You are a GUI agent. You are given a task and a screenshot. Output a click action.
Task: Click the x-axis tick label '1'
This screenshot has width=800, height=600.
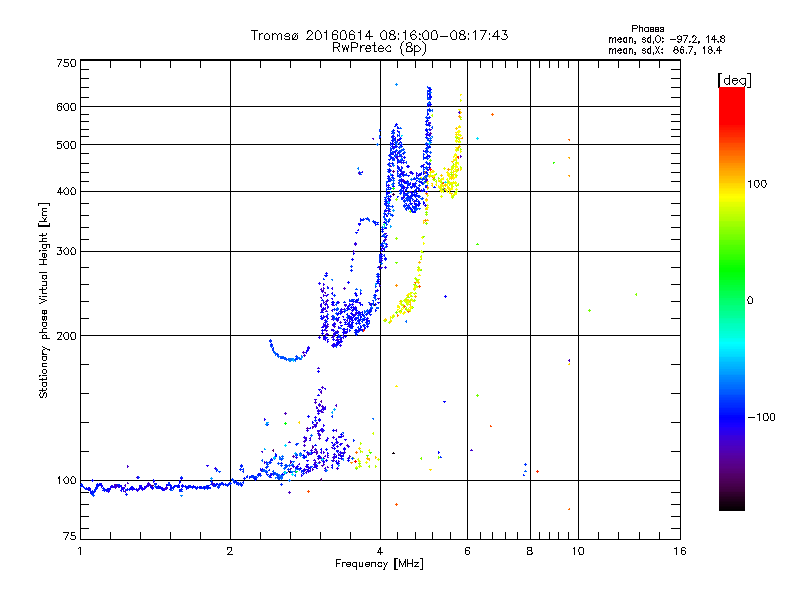pyautogui.click(x=80, y=551)
